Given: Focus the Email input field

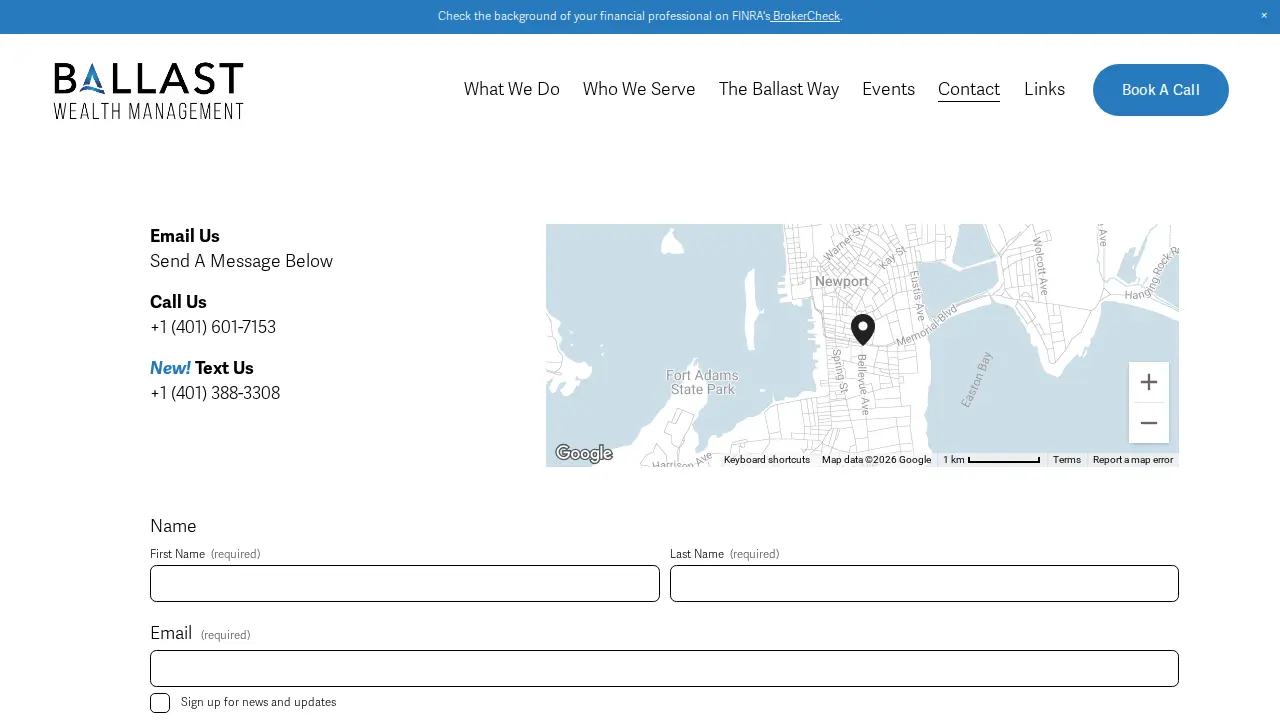Looking at the screenshot, I should 664,669.
